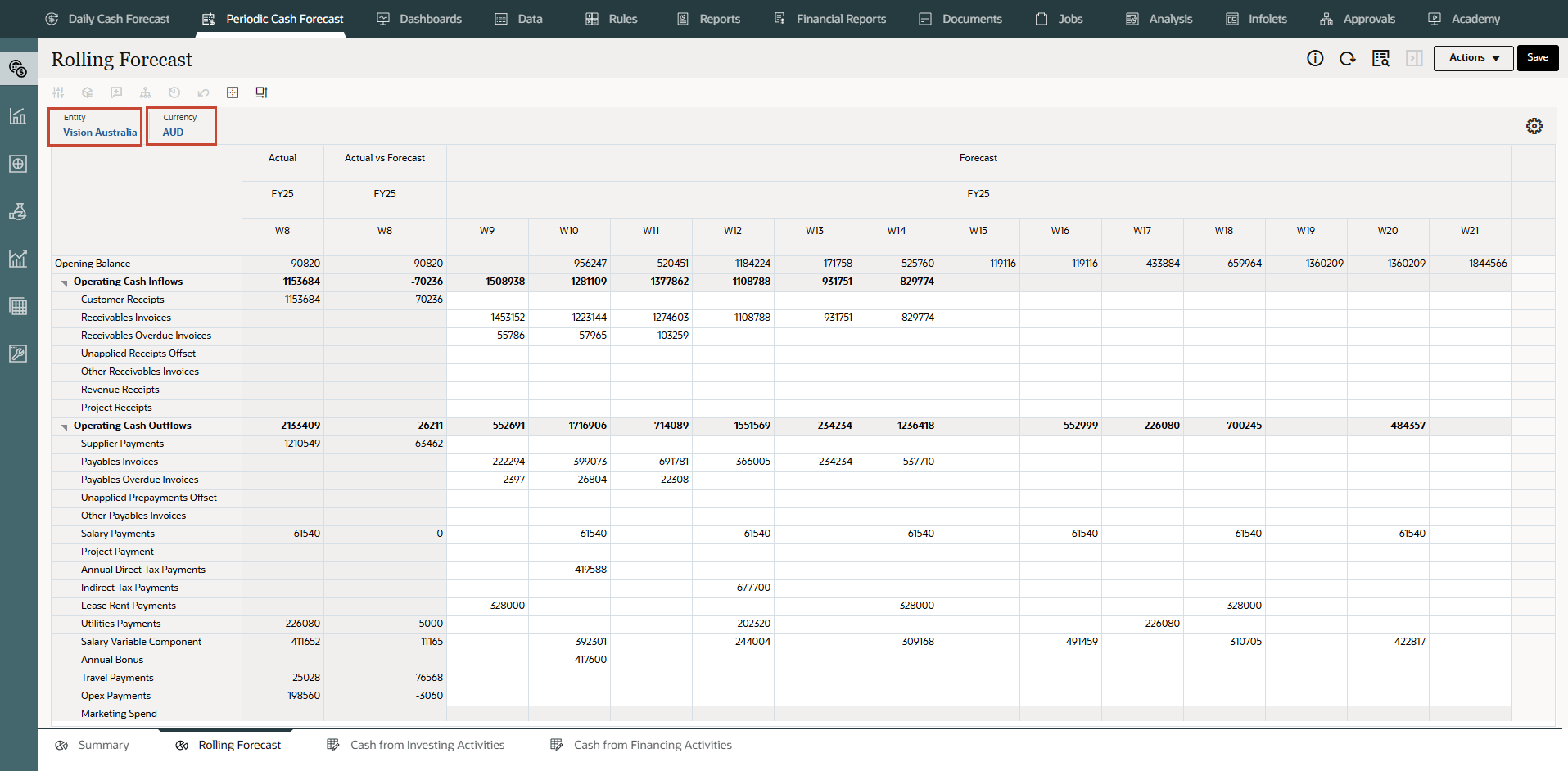Click the adjust sliders toolbar icon
1568x771 pixels.
(58, 92)
